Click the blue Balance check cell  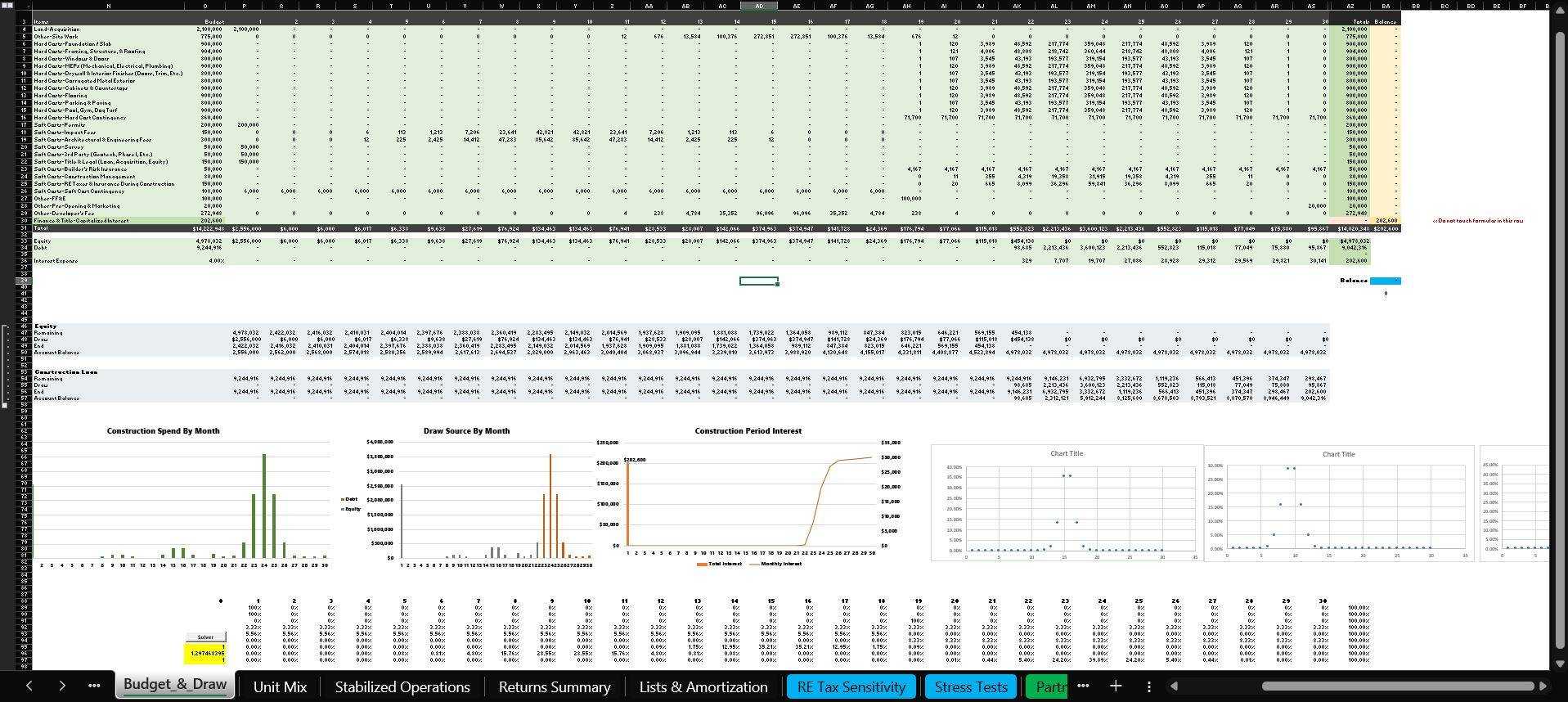pos(1386,281)
